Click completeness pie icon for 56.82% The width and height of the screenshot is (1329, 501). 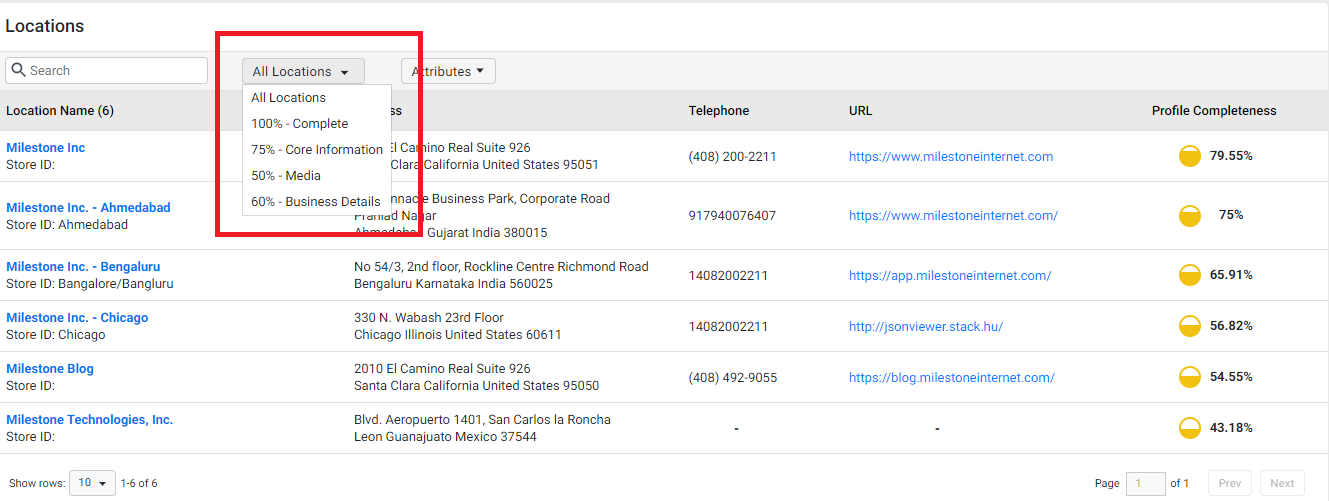pos(1190,326)
